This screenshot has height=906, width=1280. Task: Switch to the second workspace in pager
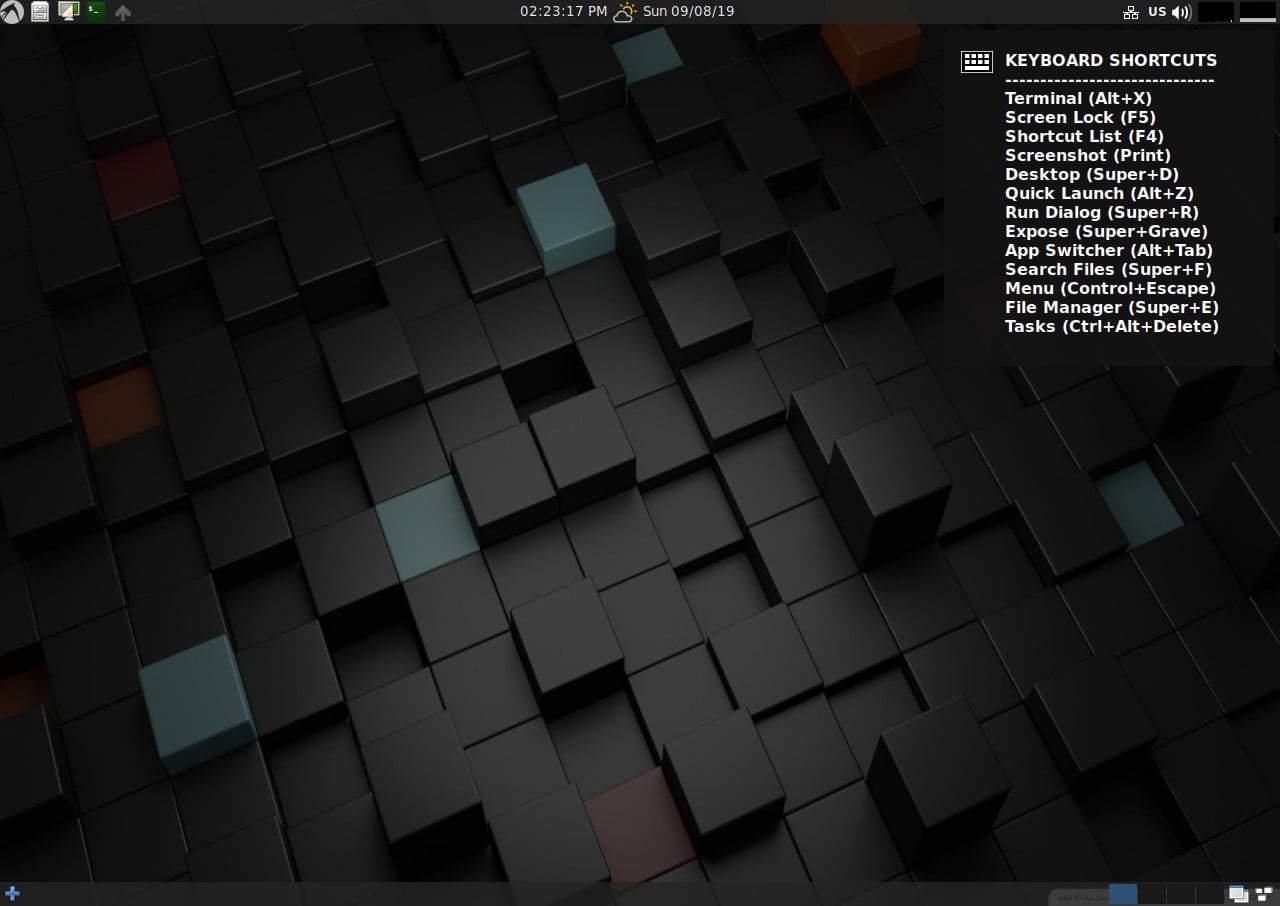click(1152, 894)
